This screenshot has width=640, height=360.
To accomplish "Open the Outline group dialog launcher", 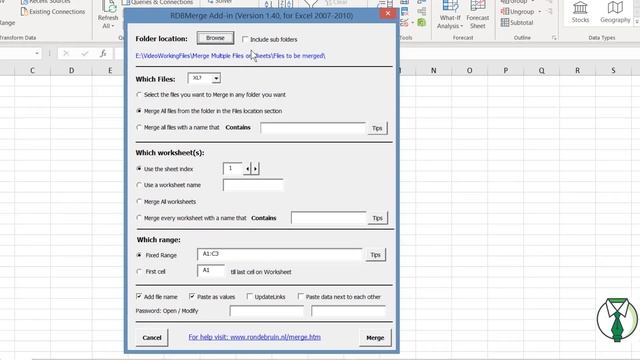I will pyautogui.click(x=554, y=38).
